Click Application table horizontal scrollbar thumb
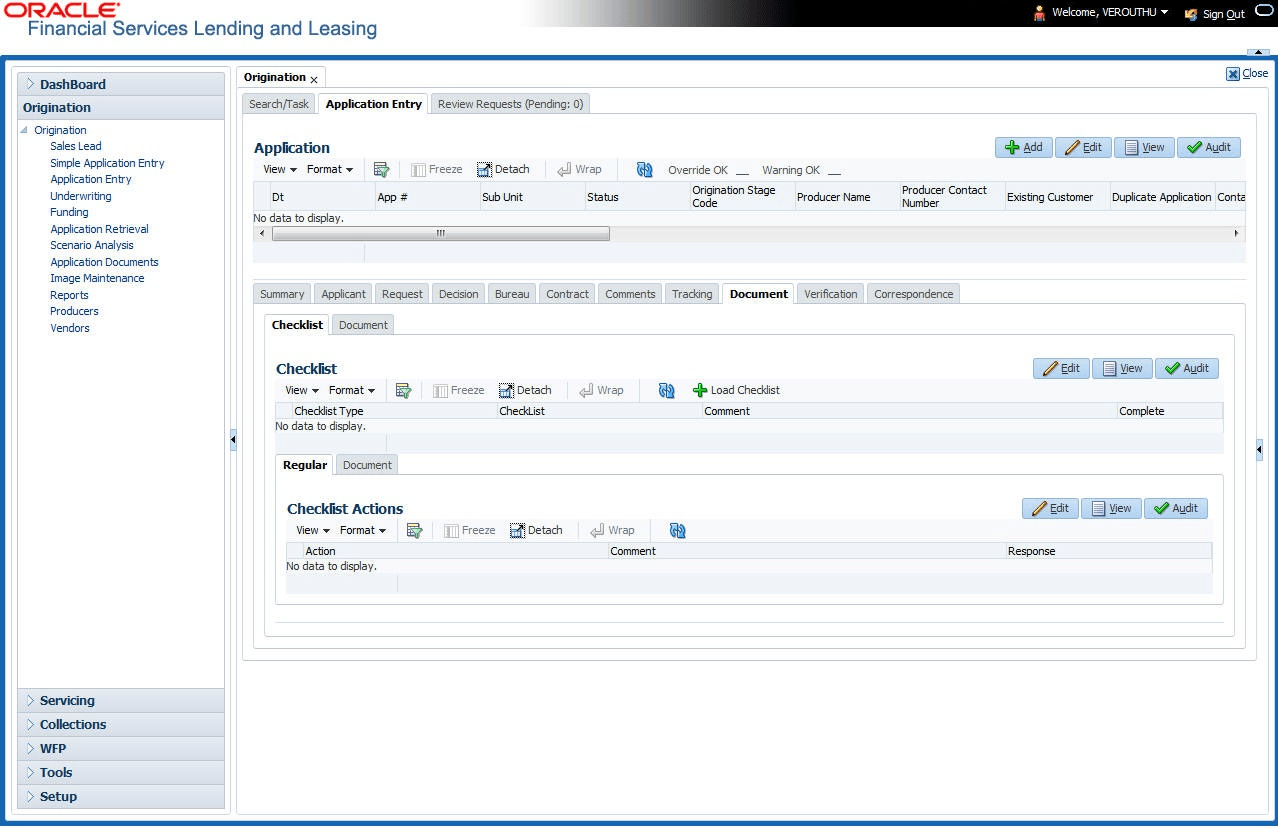 tap(440, 233)
